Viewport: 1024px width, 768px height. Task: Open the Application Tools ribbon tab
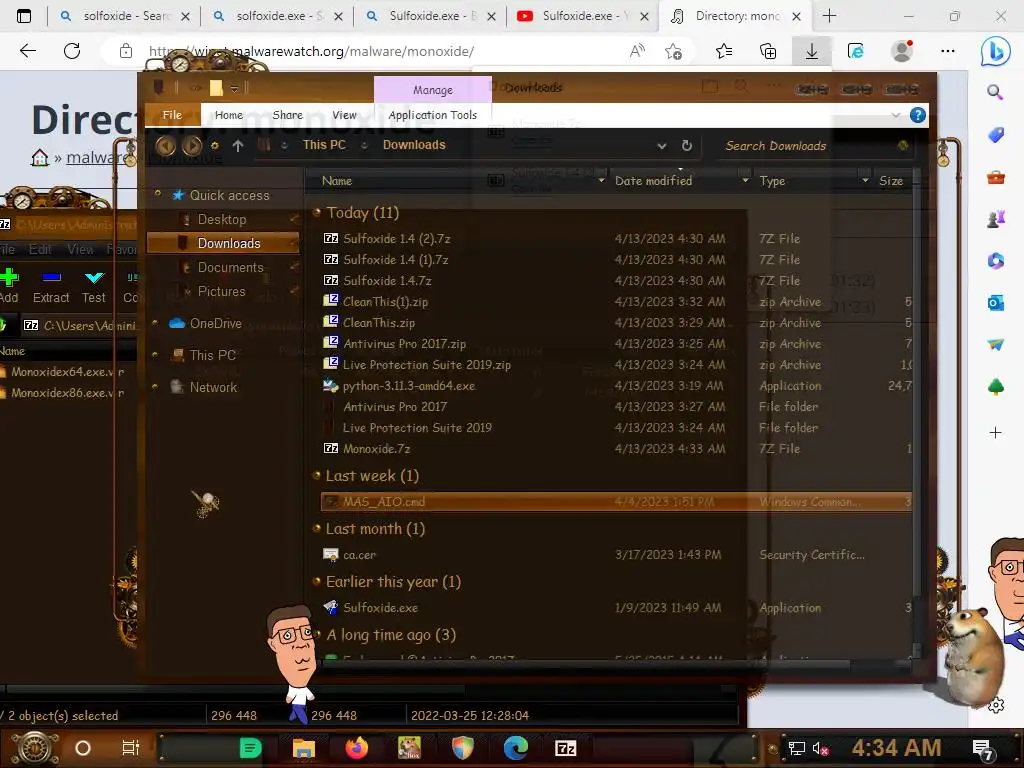point(432,115)
